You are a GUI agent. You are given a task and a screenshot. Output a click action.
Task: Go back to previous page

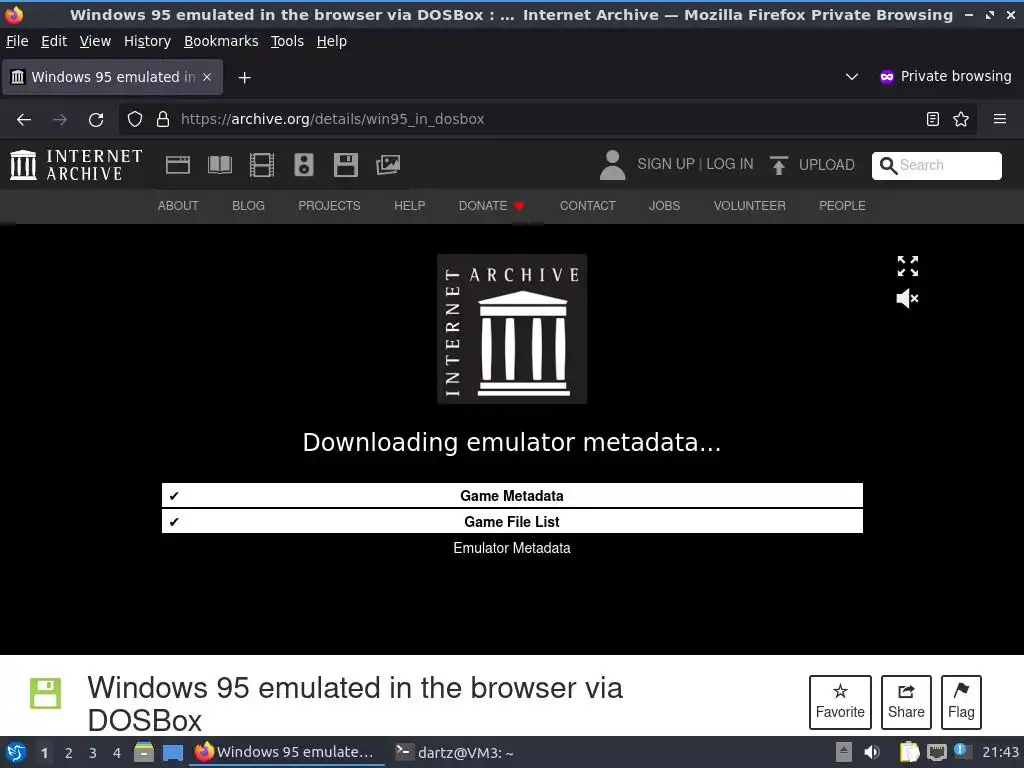pyautogui.click(x=24, y=119)
